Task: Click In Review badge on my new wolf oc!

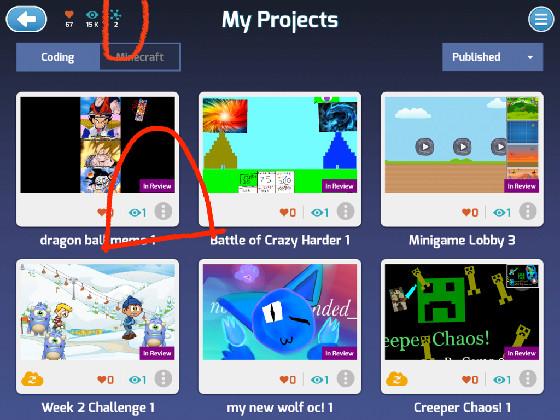Action: pos(339,353)
